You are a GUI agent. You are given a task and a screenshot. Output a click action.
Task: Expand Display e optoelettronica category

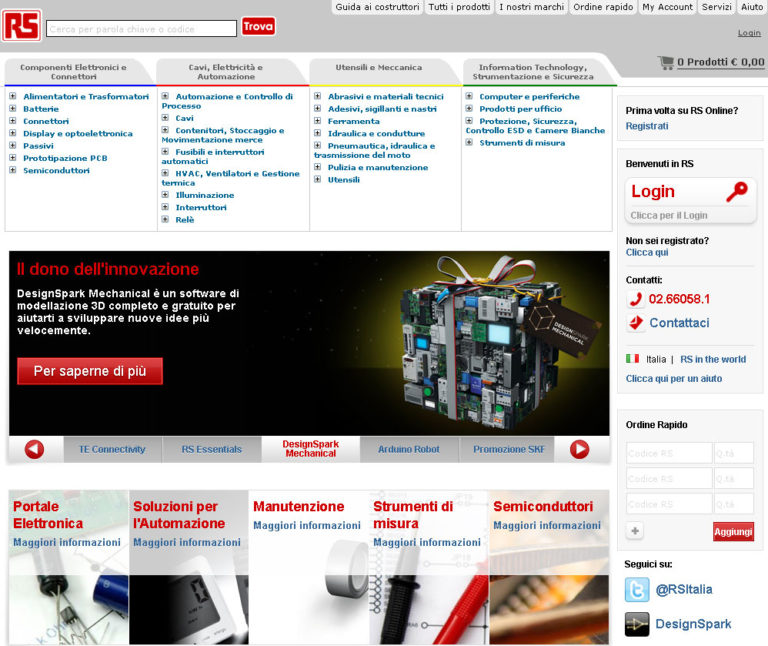[13, 133]
